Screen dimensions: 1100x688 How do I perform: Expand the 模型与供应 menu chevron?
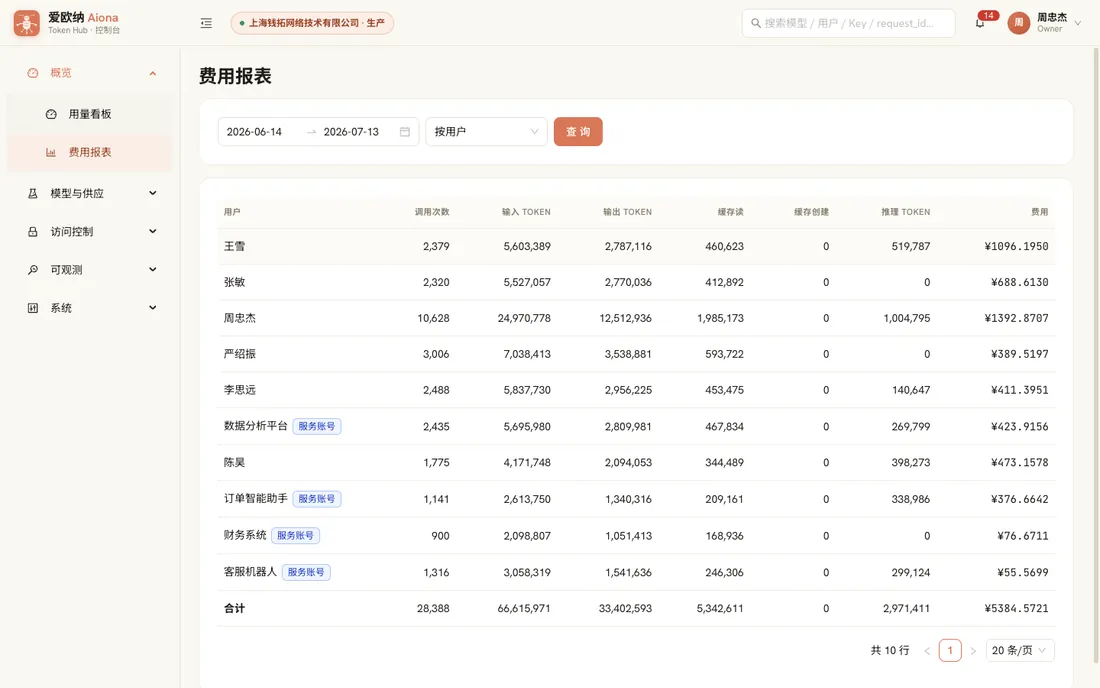[153, 194]
